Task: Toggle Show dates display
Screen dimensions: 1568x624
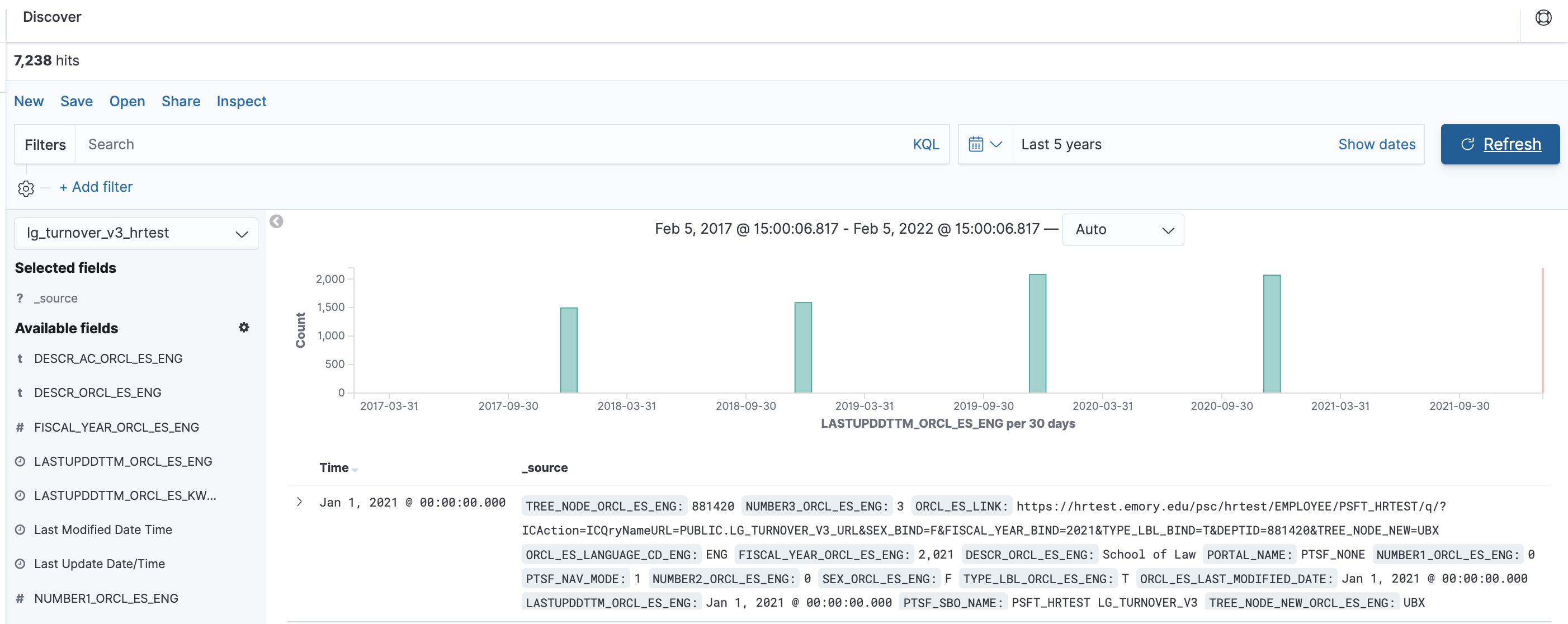Action: click(1376, 144)
